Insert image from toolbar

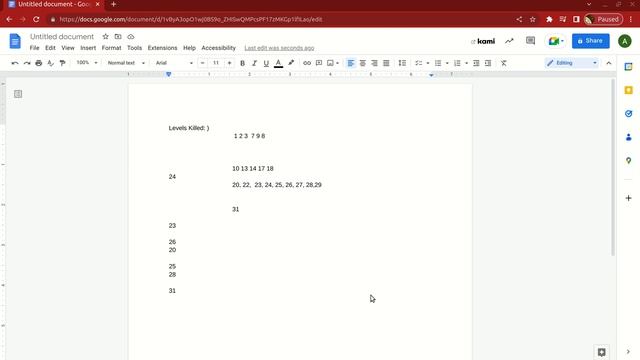coord(330,63)
